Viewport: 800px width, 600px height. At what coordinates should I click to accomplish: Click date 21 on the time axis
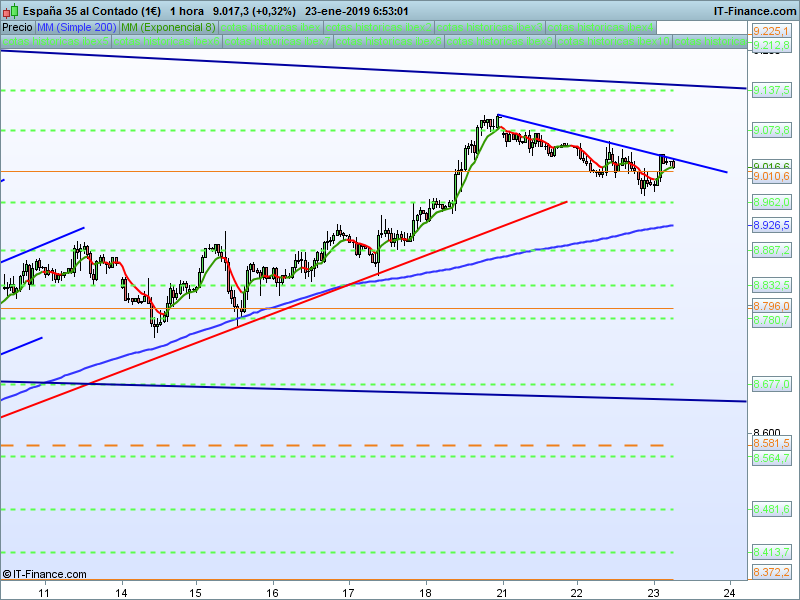502,593
